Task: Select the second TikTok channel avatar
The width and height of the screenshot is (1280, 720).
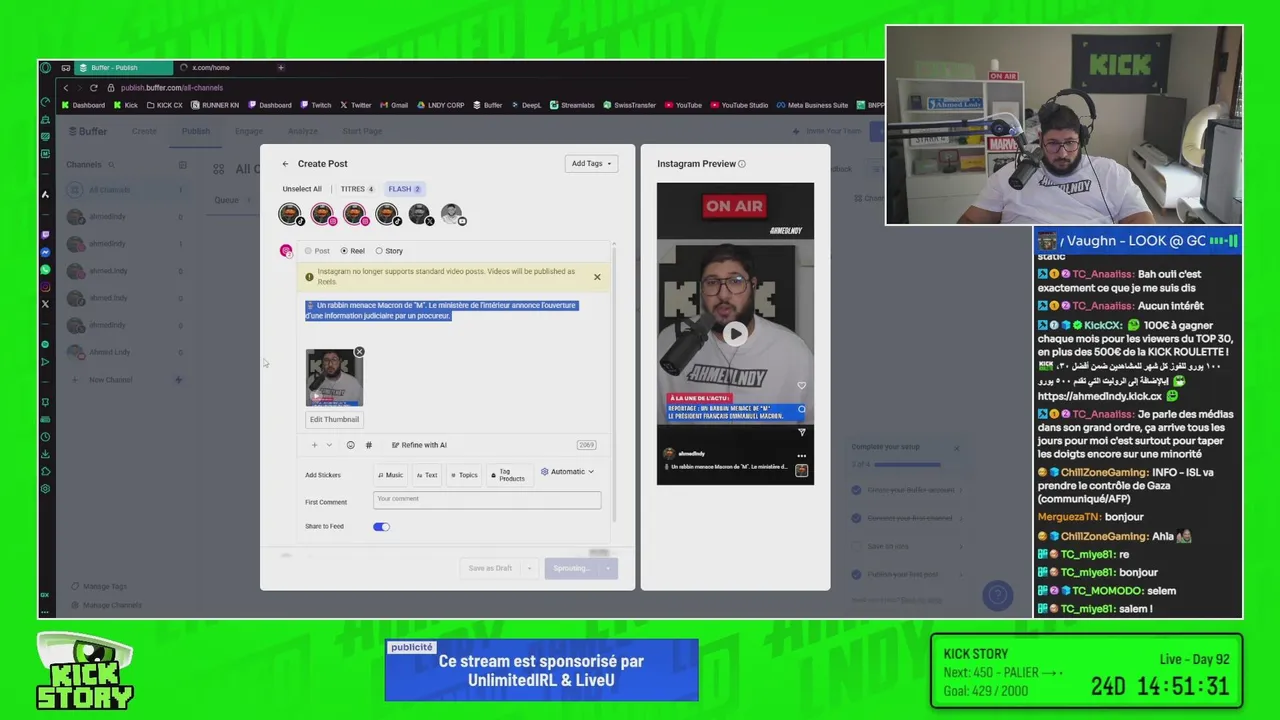Action: click(387, 214)
